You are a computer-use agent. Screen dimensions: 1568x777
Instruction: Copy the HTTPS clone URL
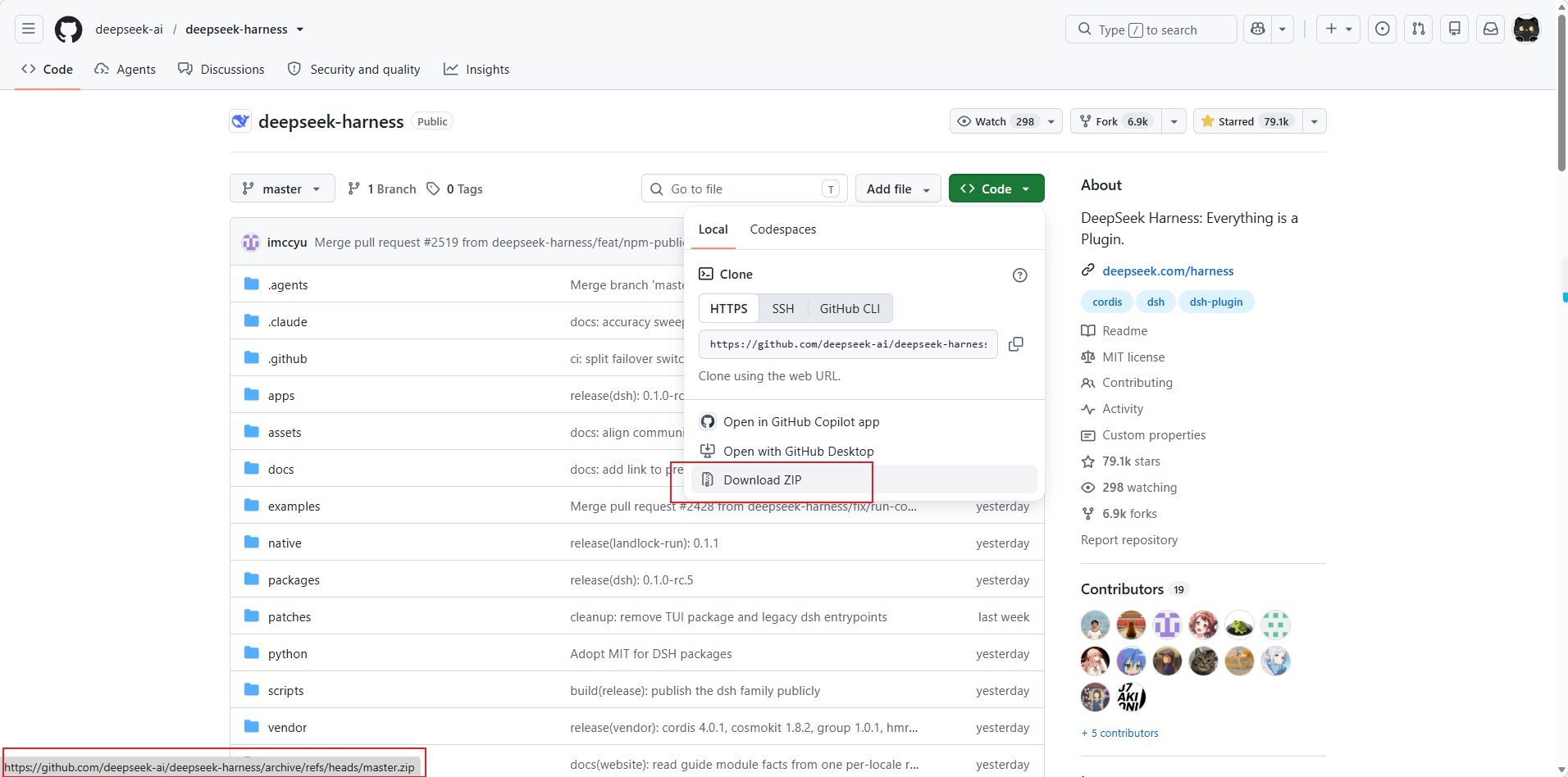1016,344
